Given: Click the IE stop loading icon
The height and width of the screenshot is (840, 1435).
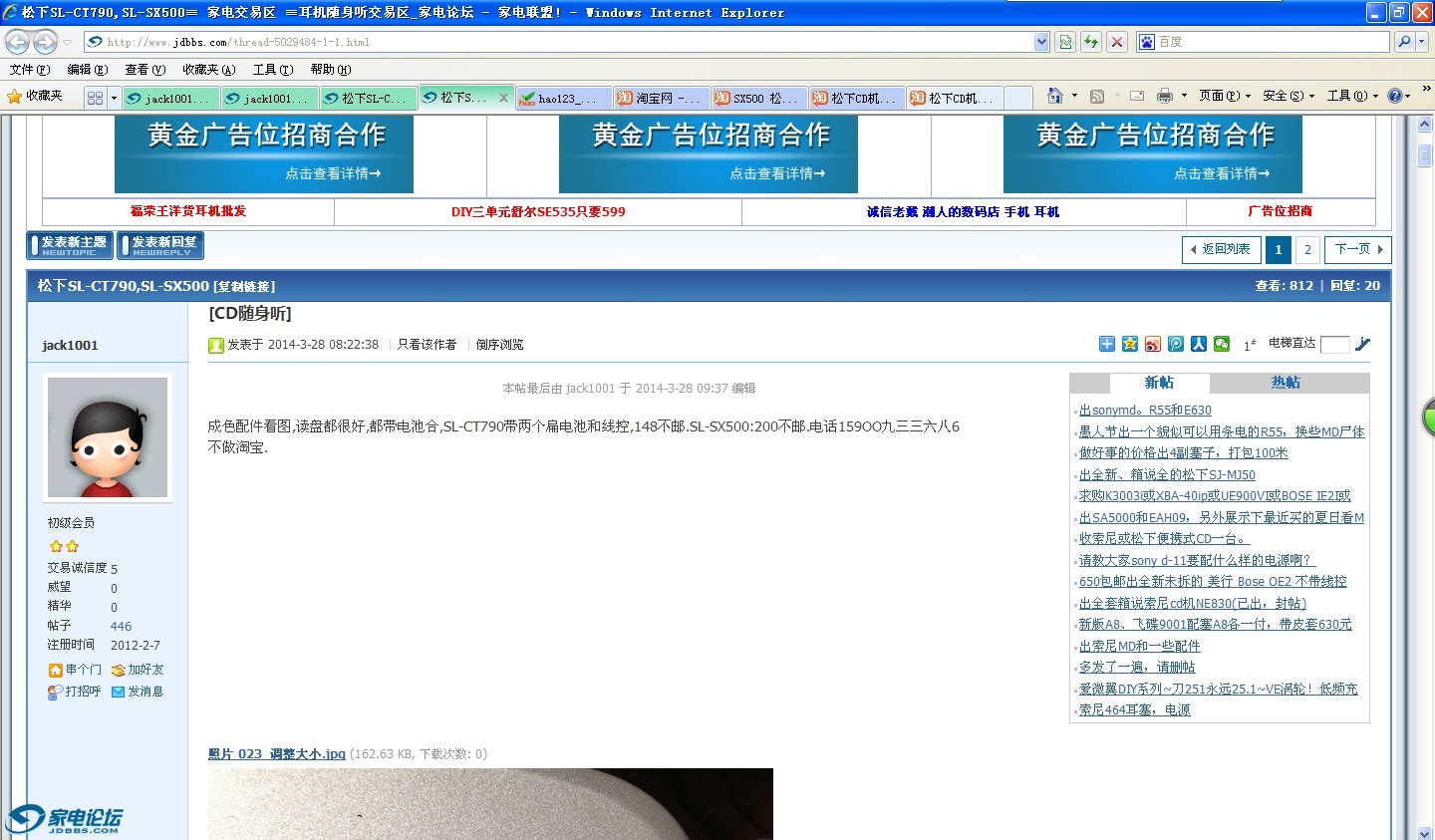Looking at the screenshot, I should (x=1117, y=42).
